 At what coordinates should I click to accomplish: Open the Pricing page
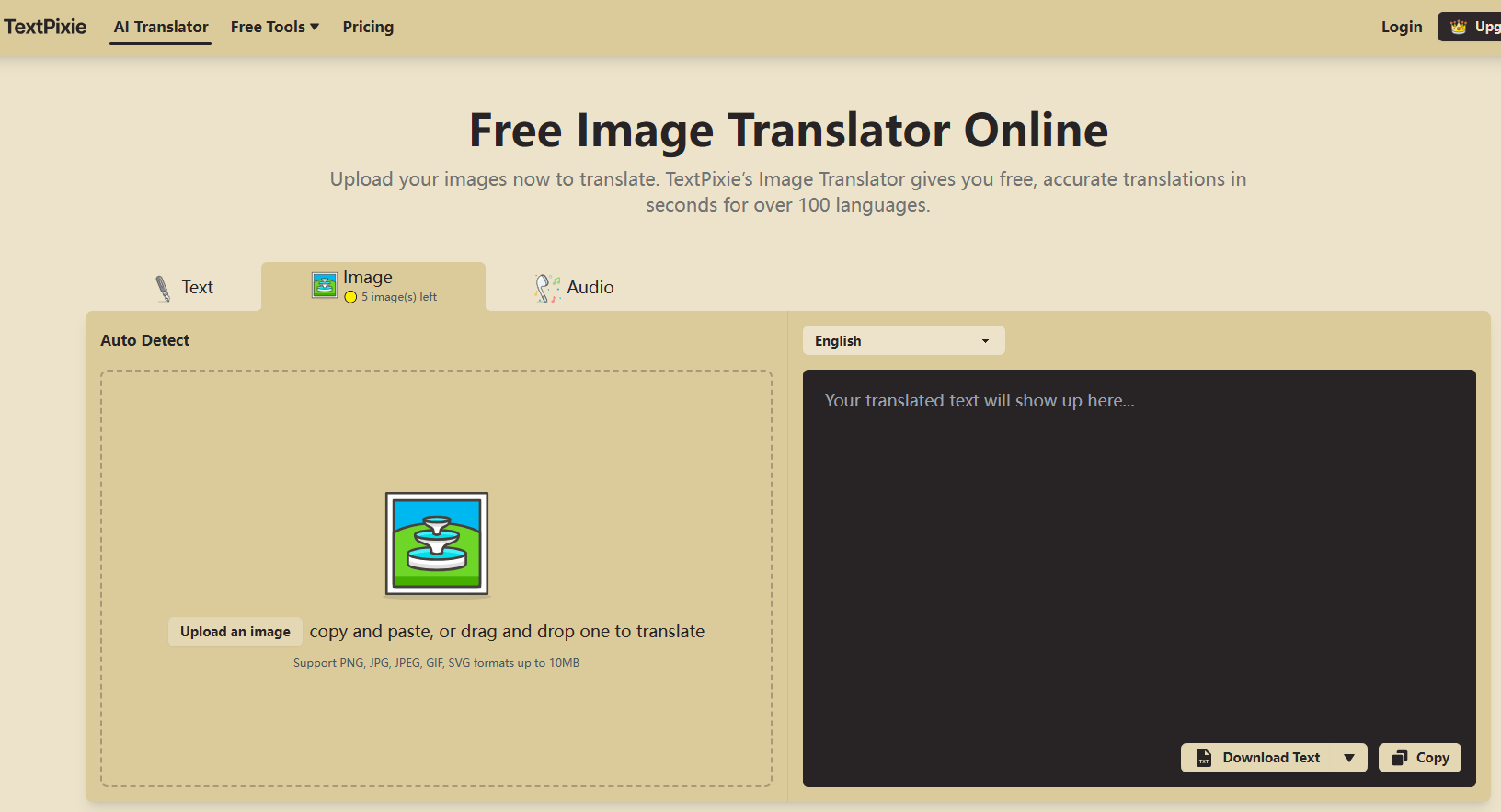pyautogui.click(x=368, y=27)
